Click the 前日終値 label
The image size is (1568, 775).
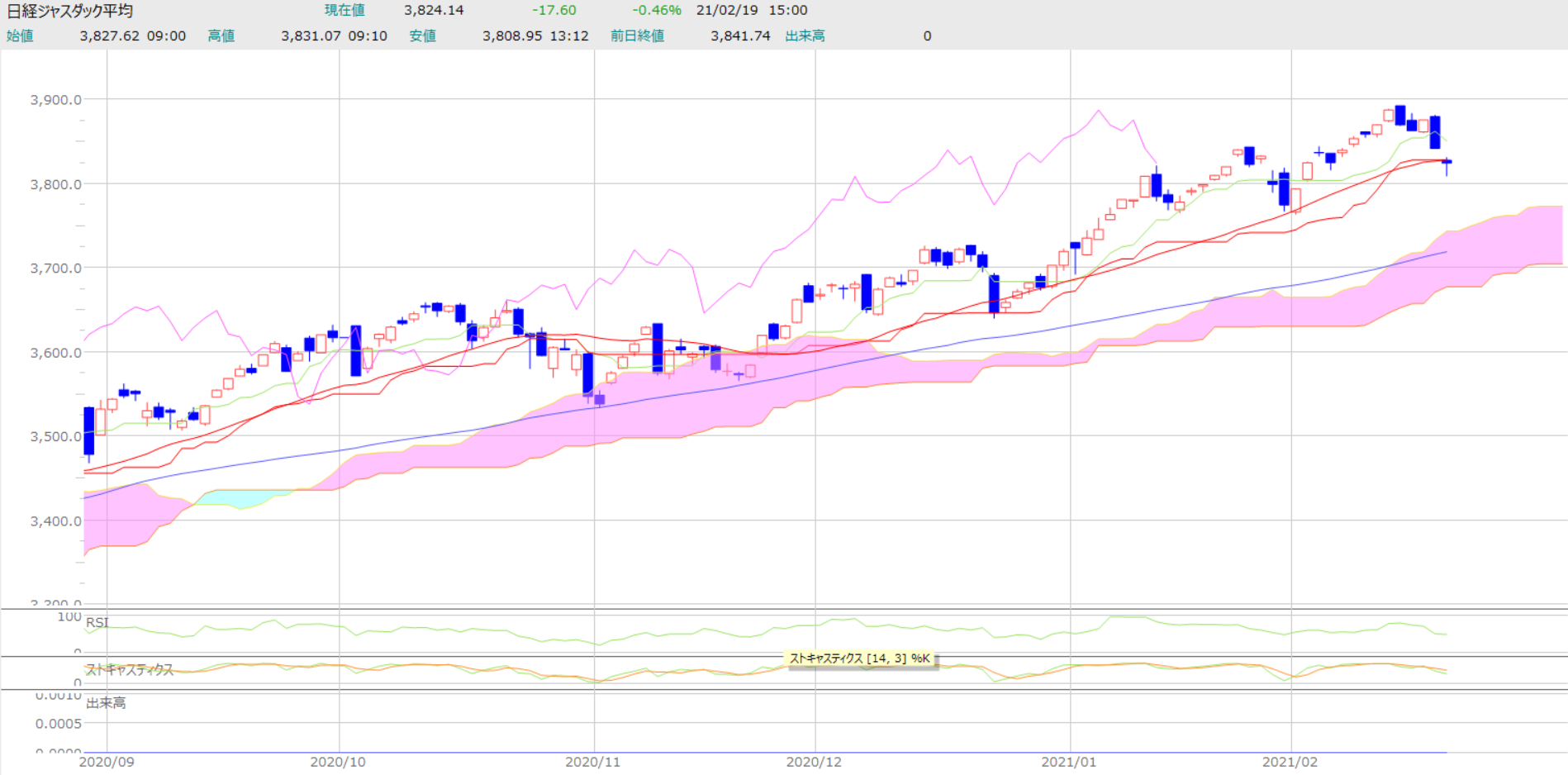[x=638, y=36]
